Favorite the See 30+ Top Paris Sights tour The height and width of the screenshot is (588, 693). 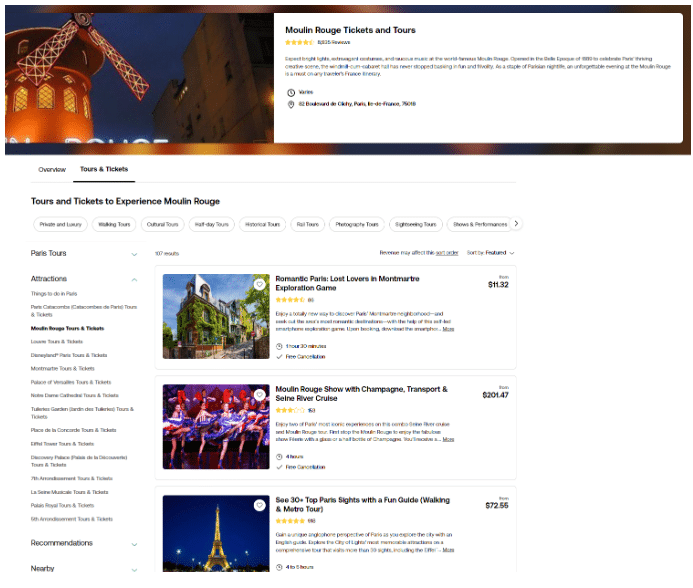pos(260,505)
